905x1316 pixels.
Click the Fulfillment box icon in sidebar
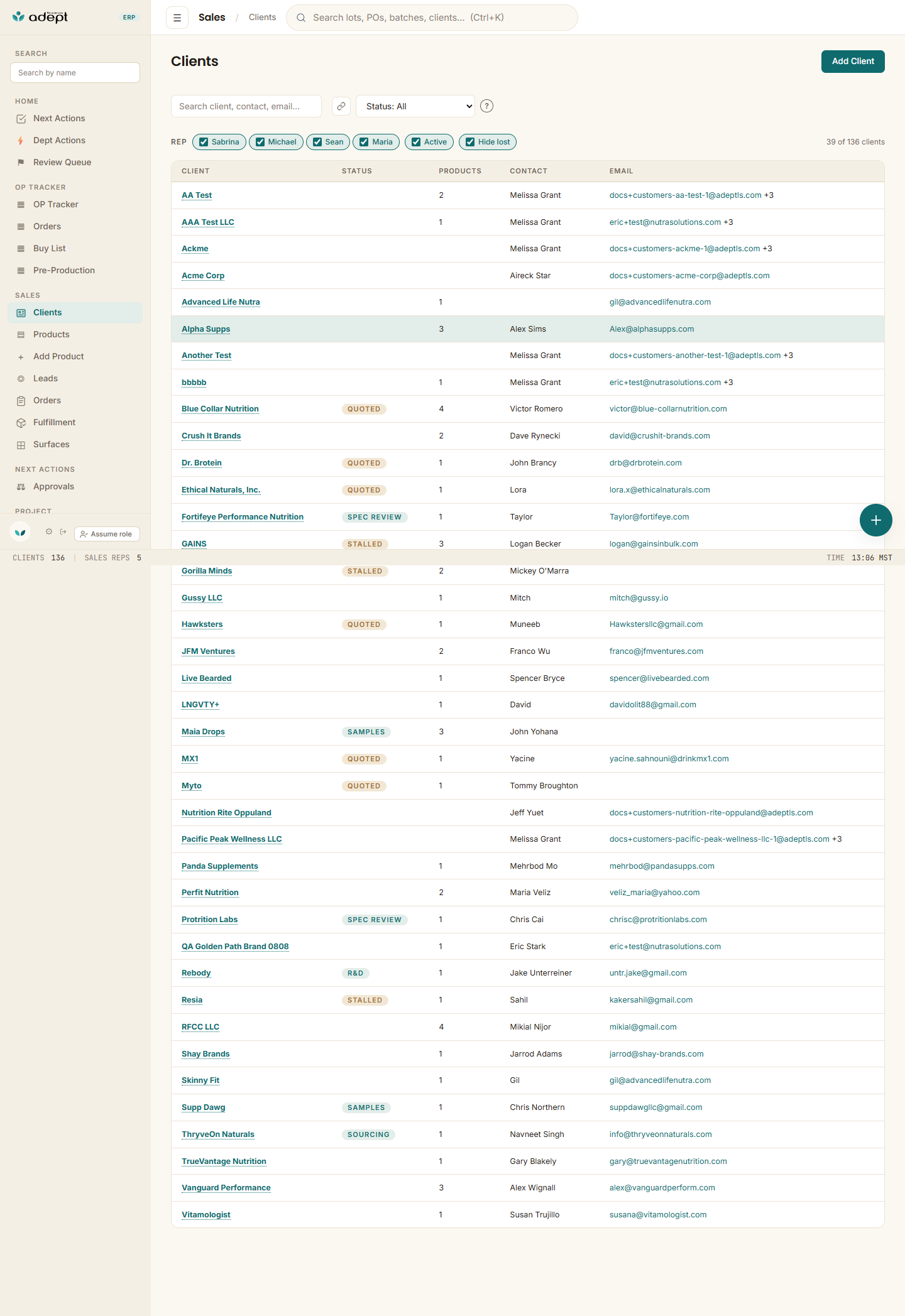[21, 422]
